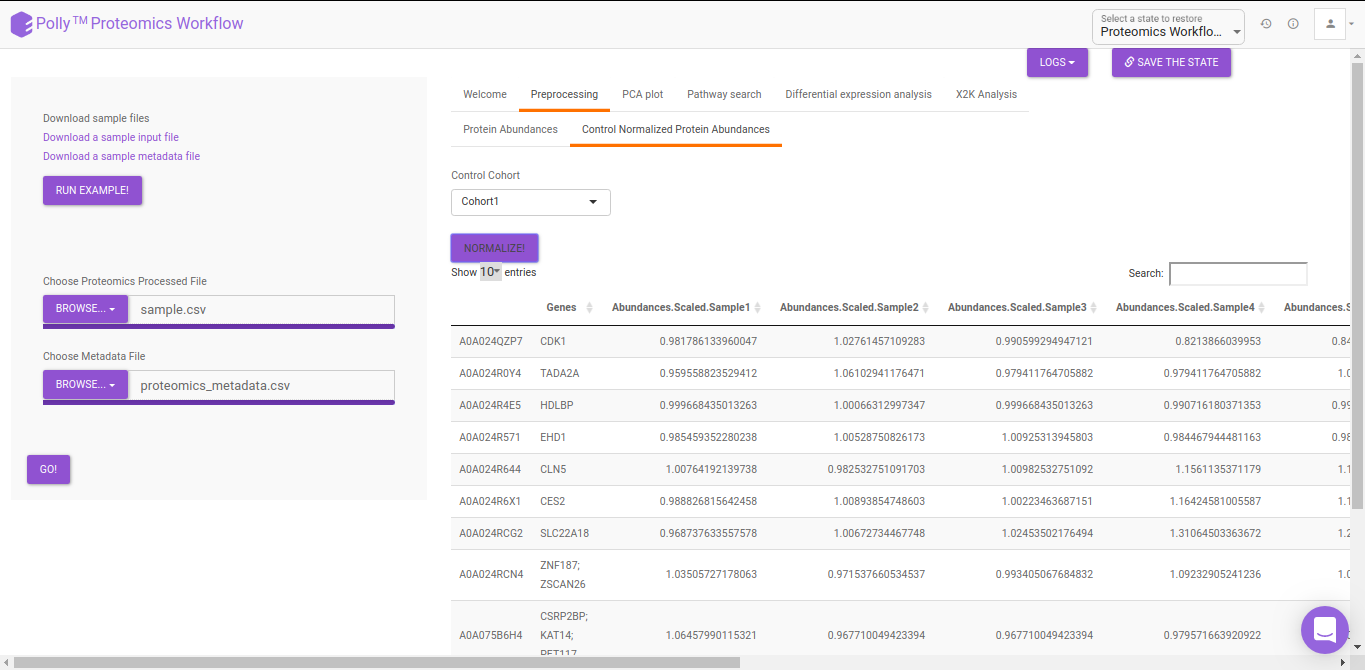Screen dimensions: 1365x670
Task: Click the Polly logo icon
Action: pos(21,24)
